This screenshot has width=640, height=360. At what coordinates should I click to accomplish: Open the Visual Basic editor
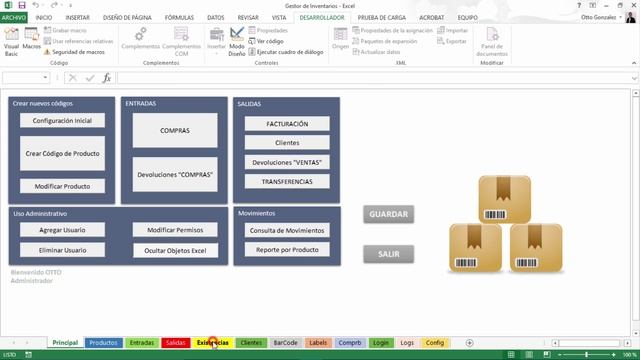(11, 42)
